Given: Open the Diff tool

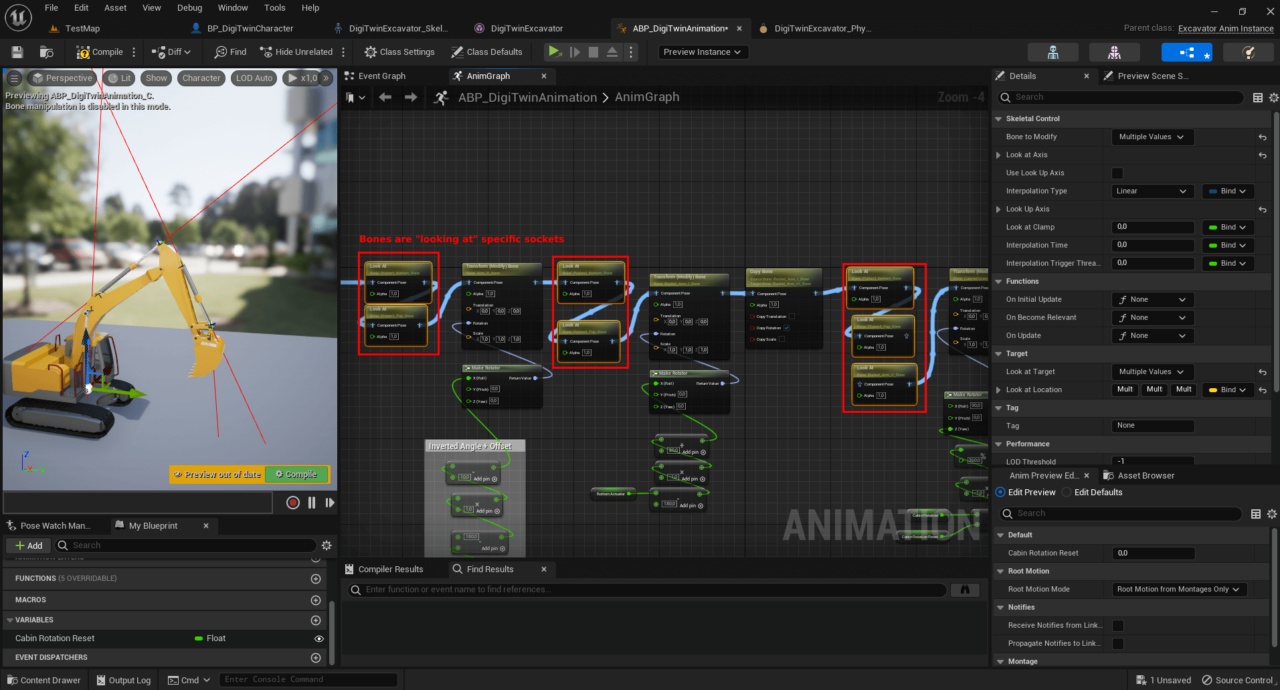Looking at the screenshot, I should [172, 51].
